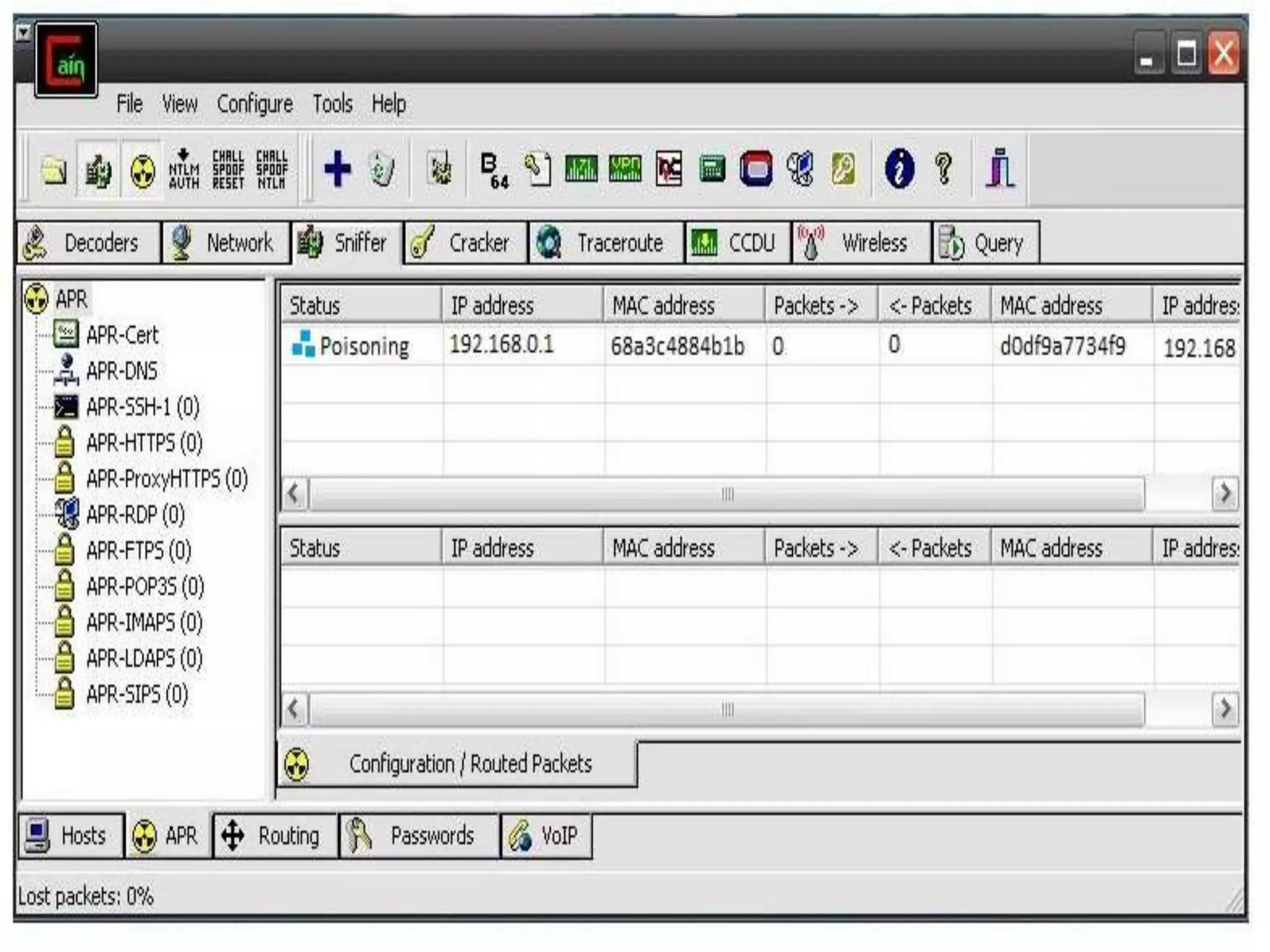Image resolution: width=1270 pixels, height=952 pixels.
Task: Select APR-DNS in the tree
Action: [122, 371]
